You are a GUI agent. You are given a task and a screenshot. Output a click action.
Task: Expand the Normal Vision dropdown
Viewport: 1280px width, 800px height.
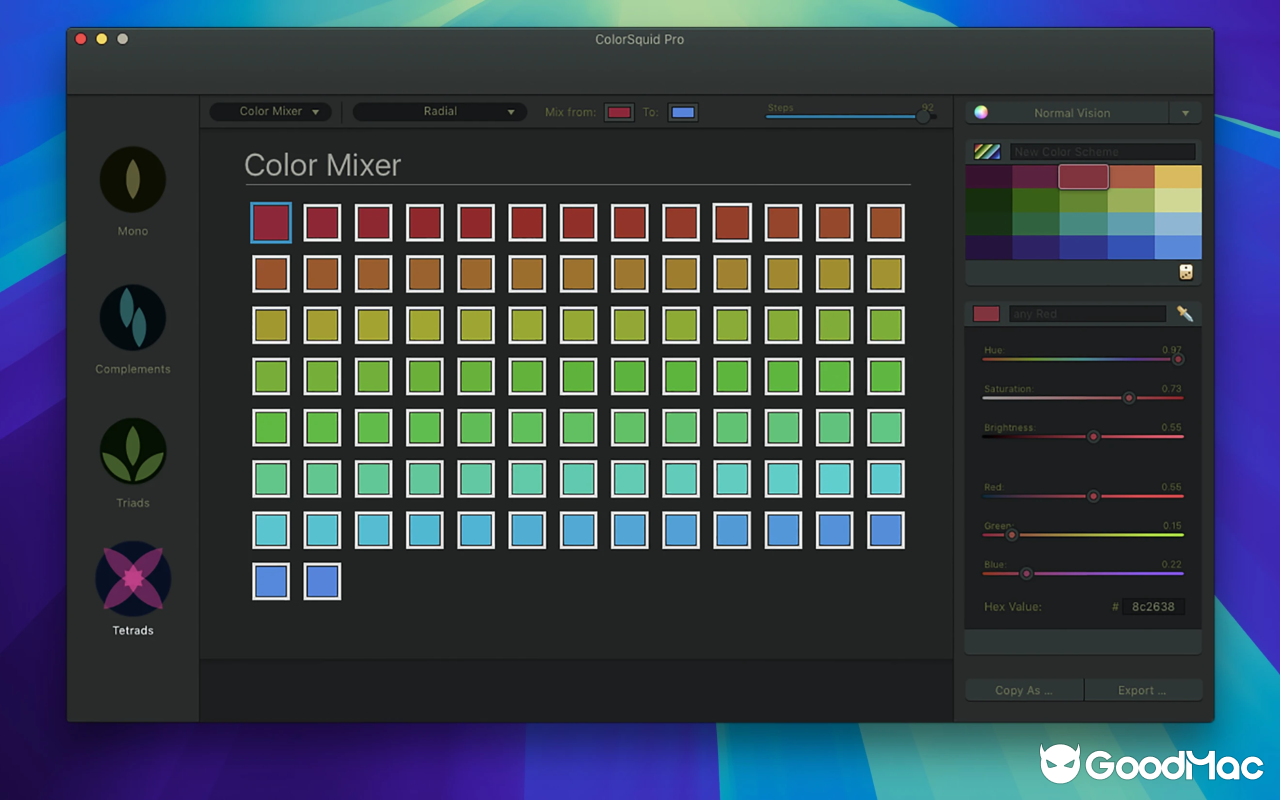click(x=1186, y=112)
